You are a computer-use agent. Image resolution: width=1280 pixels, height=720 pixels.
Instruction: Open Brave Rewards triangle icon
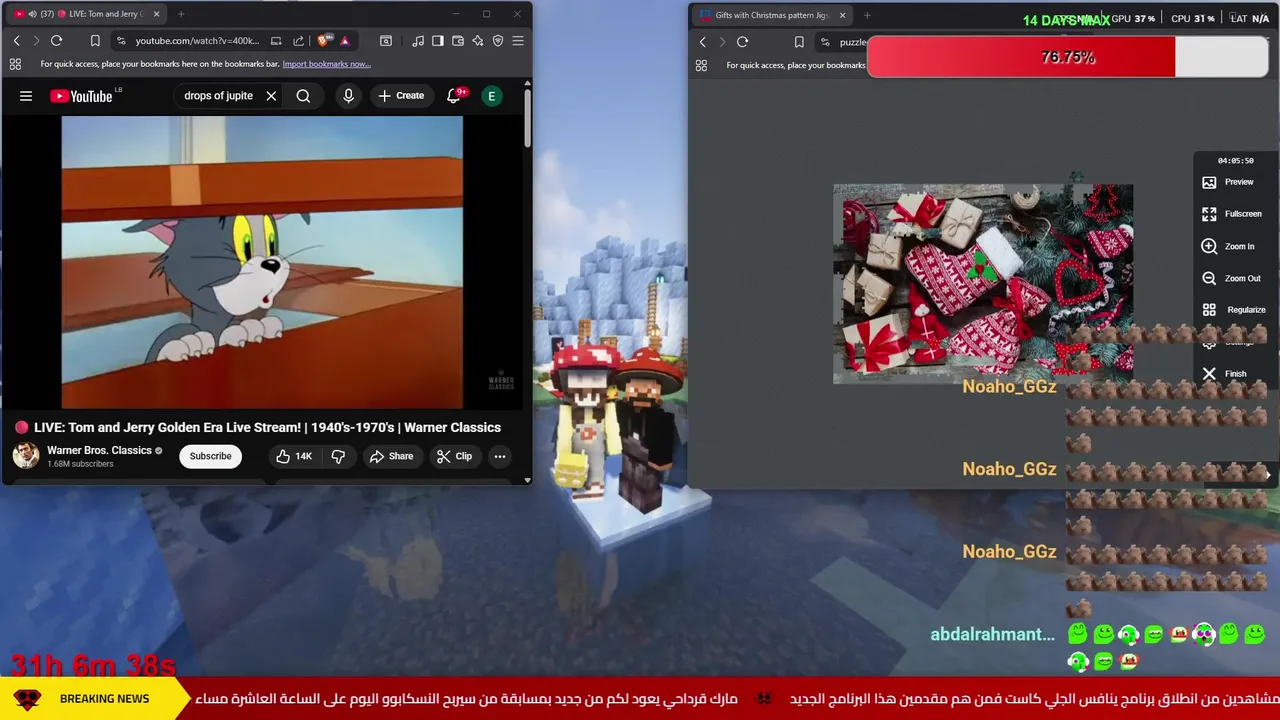[344, 41]
